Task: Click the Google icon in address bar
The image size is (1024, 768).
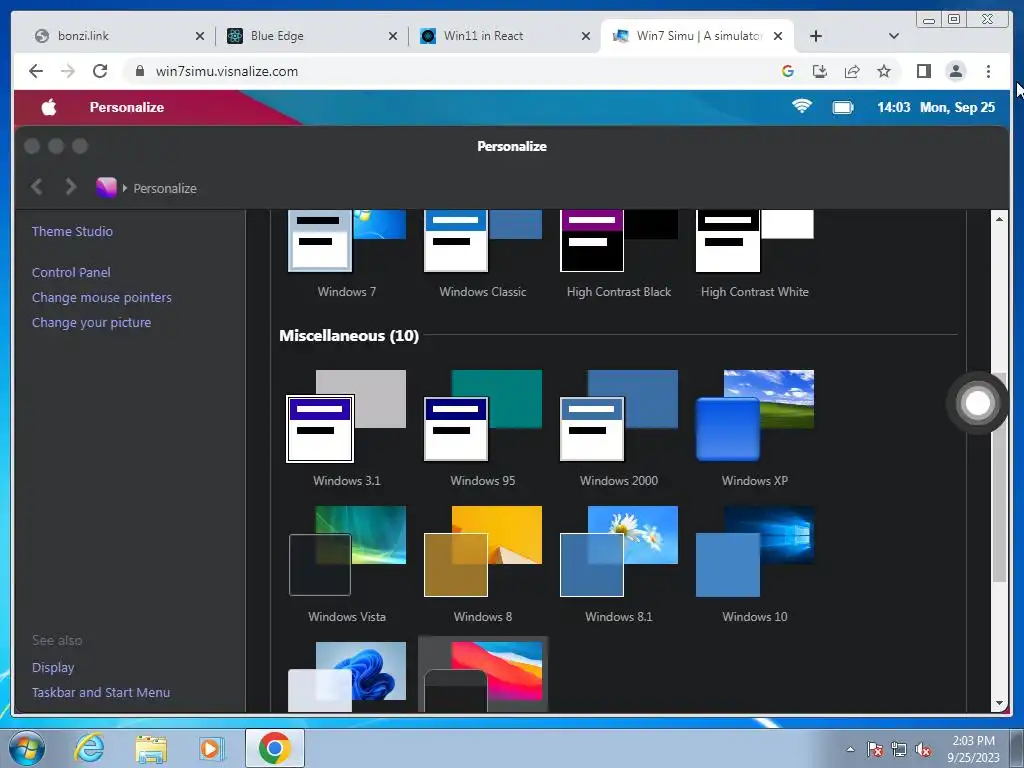Action: click(x=788, y=71)
